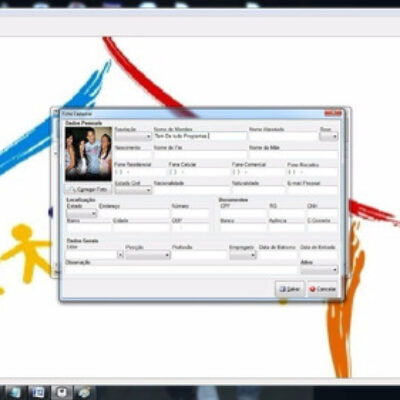Click the Cancelar button
400x400 pixels.
pos(323,289)
